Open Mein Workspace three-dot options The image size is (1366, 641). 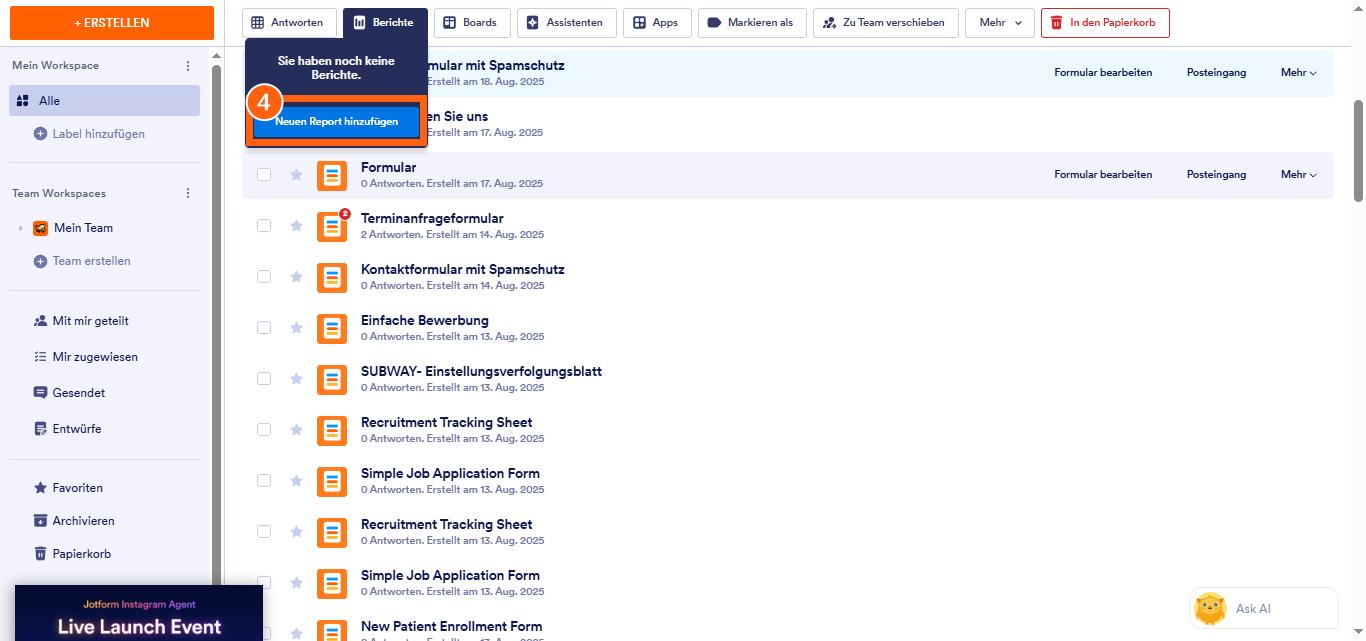(188, 66)
